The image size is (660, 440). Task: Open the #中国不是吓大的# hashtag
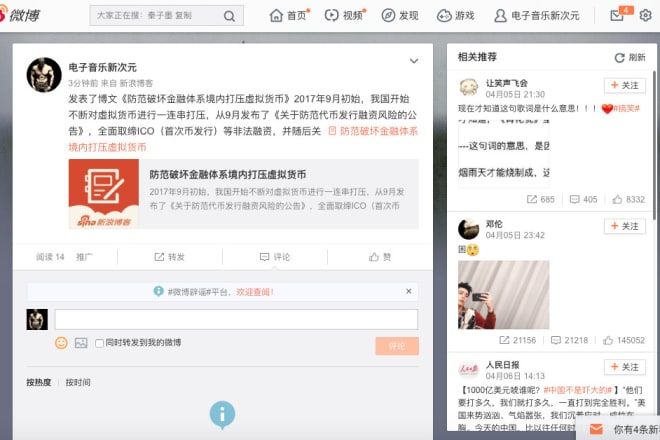[578, 390]
